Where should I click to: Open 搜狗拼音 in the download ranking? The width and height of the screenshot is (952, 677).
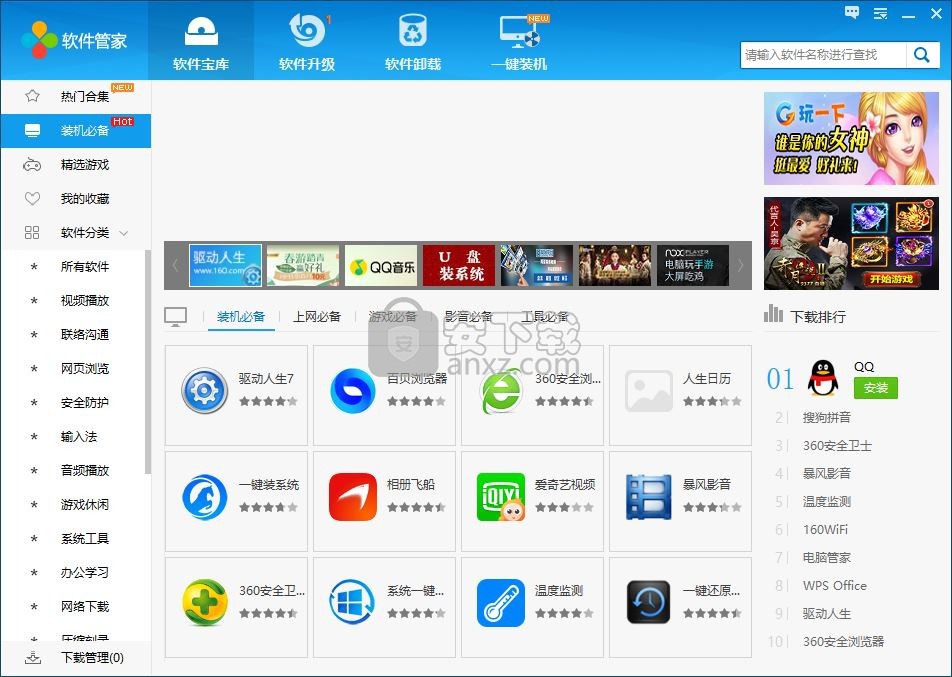coord(827,417)
